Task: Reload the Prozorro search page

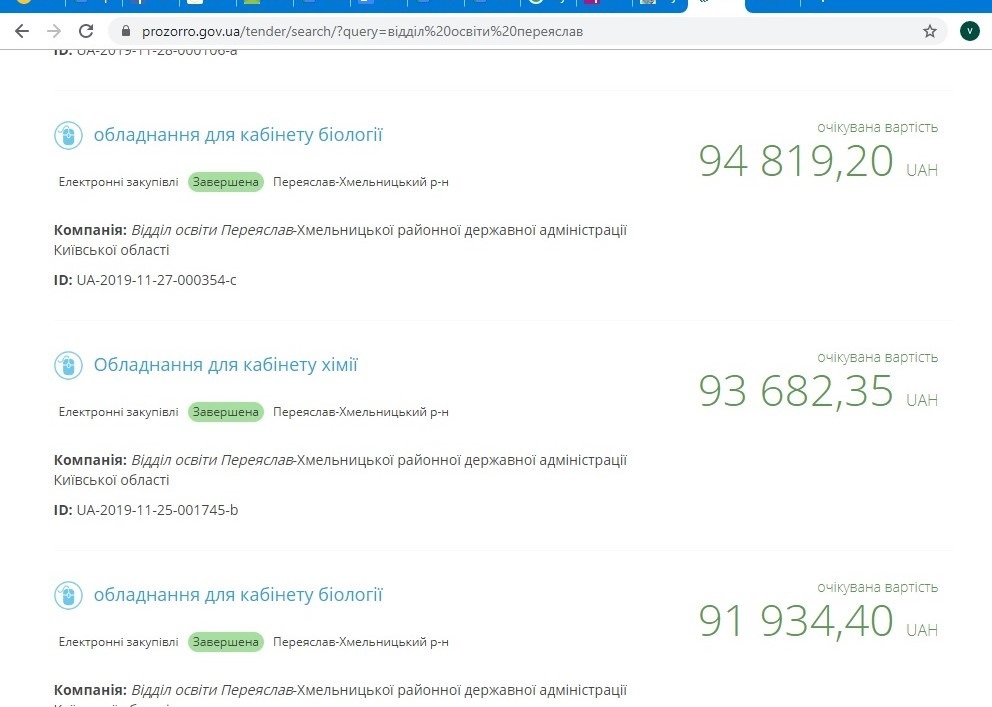Action: [x=86, y=31]
